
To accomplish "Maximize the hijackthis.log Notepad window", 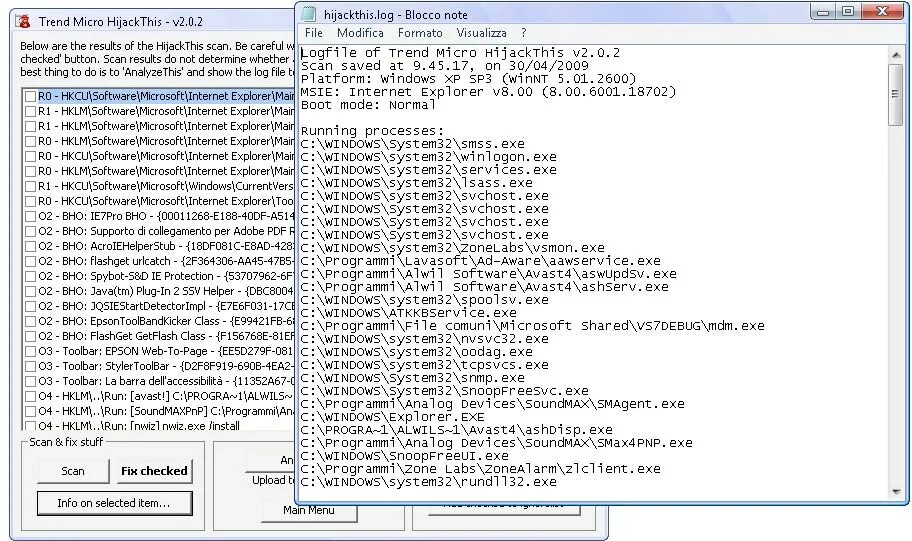I will point(848,12).
